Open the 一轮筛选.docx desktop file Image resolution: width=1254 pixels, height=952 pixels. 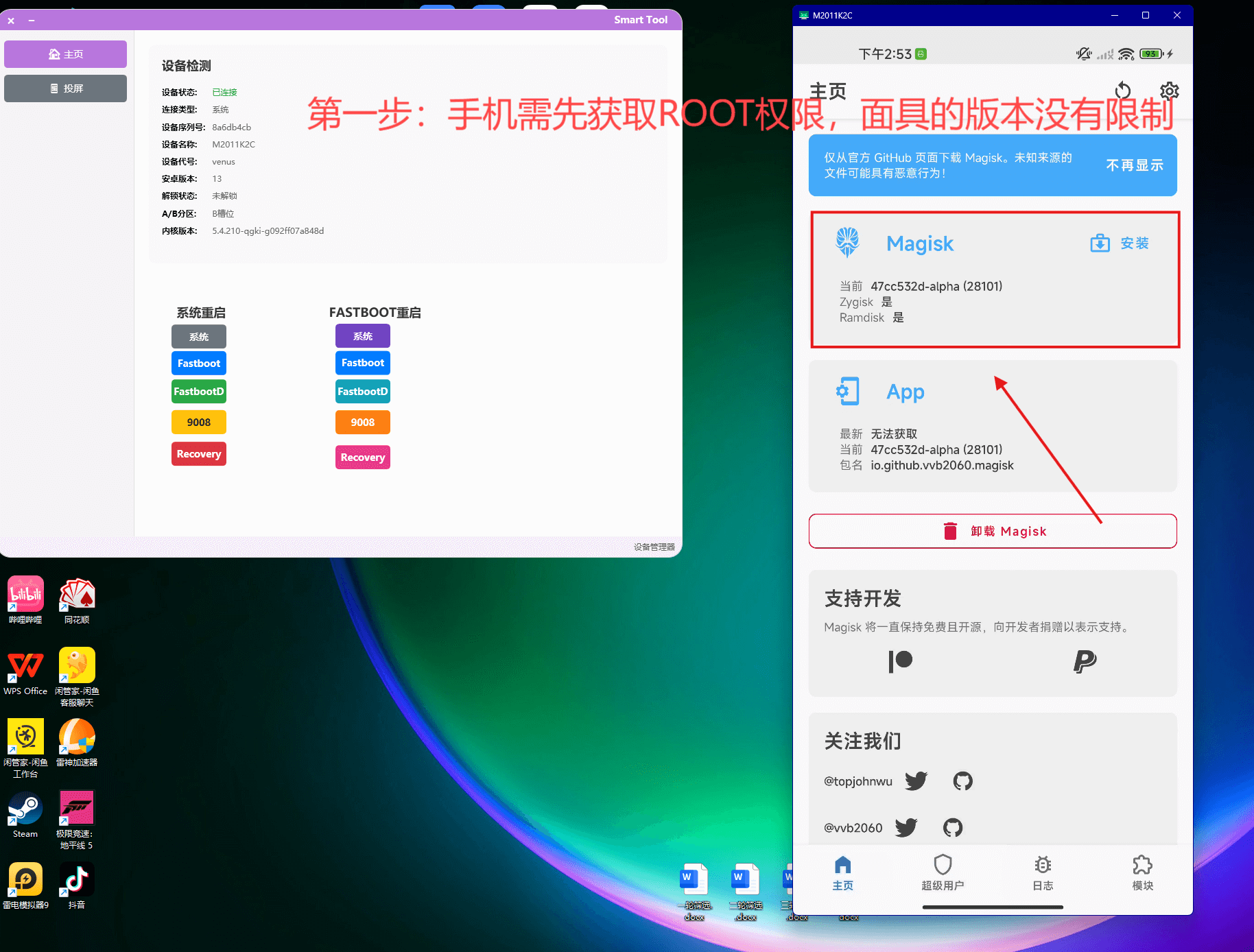click(694, 892)
